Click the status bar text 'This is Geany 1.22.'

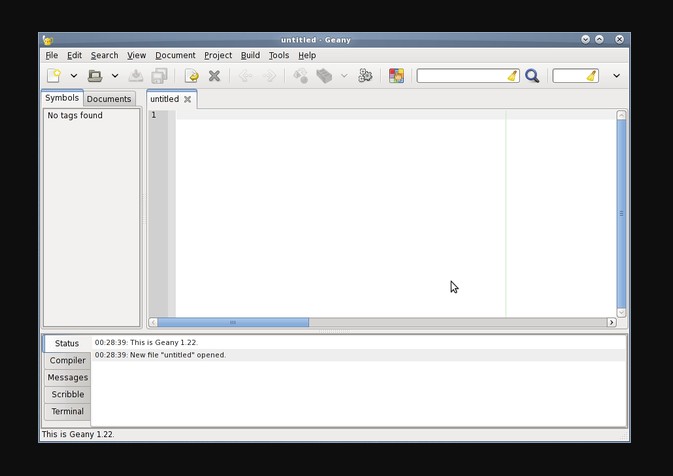coord(78,434)
